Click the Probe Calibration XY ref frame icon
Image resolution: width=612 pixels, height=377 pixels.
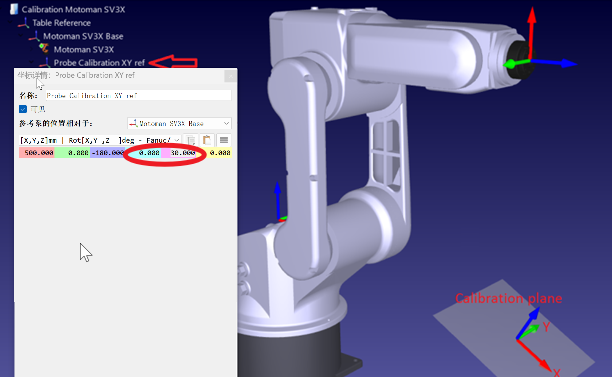pos(45,62)
